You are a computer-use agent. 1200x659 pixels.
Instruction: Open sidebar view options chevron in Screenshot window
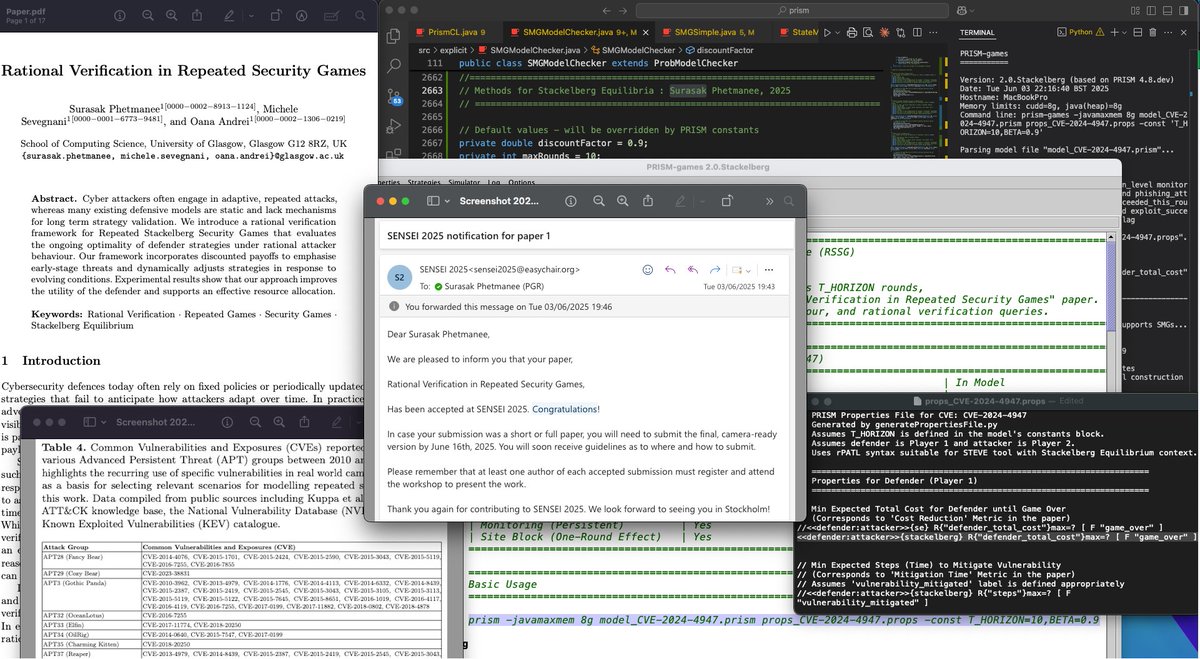pyautogui.click(x=447, y=201)
